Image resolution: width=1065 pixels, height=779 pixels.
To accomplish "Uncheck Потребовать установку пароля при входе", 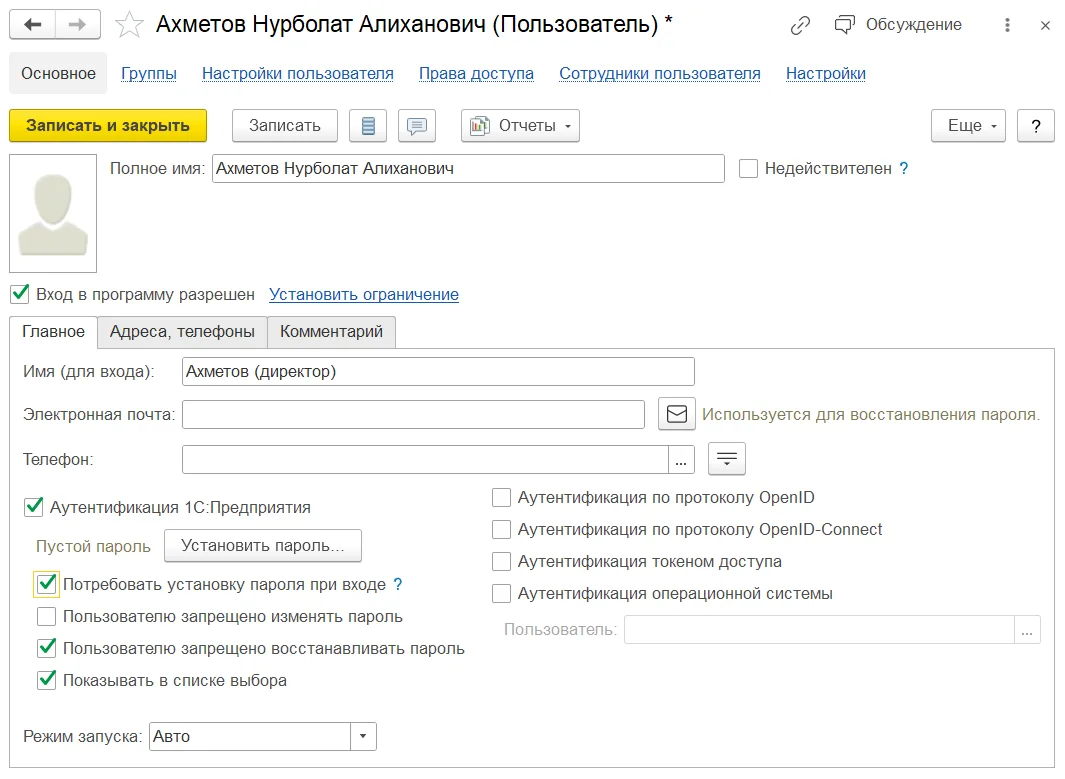I will pyautogui.click(x=47, y=584).
